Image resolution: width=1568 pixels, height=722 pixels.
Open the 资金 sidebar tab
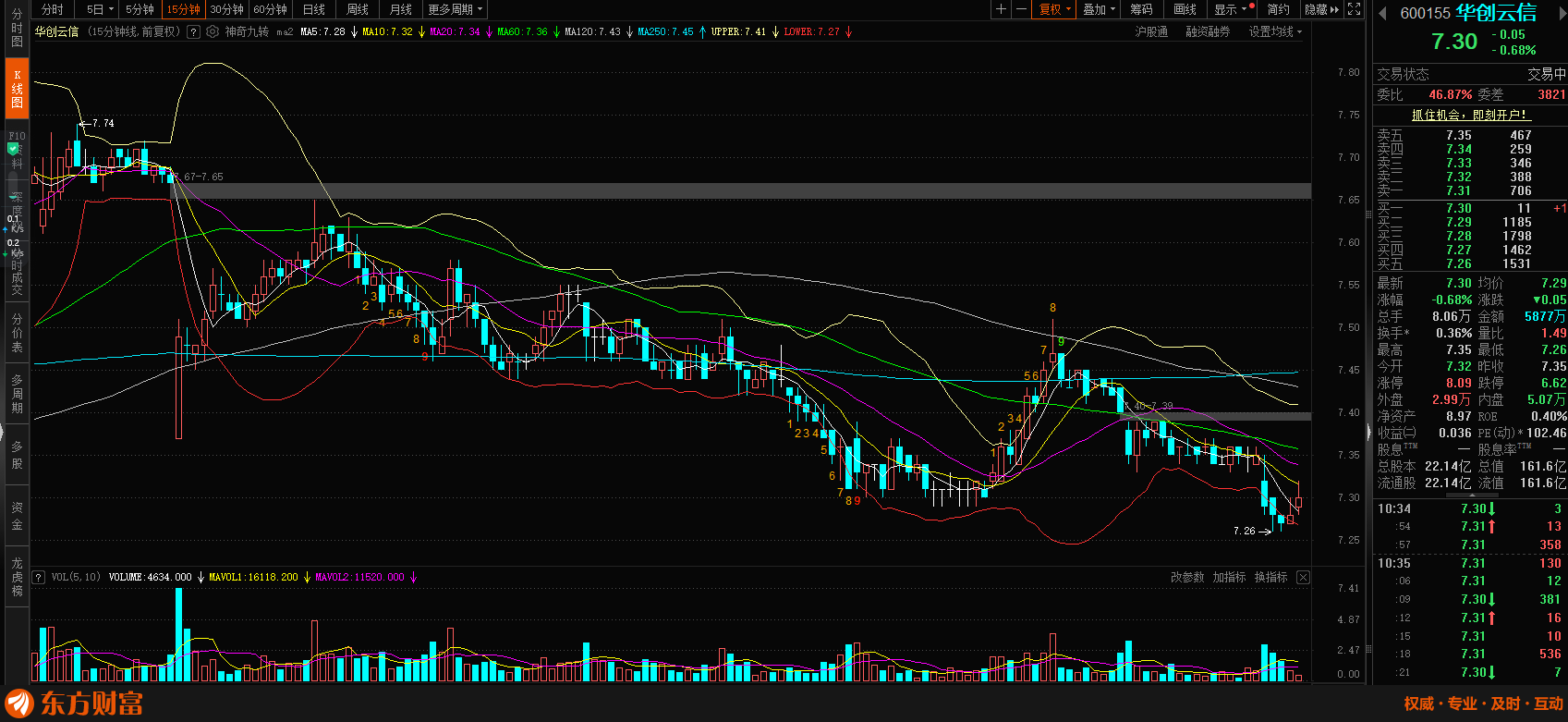(17, 516)
